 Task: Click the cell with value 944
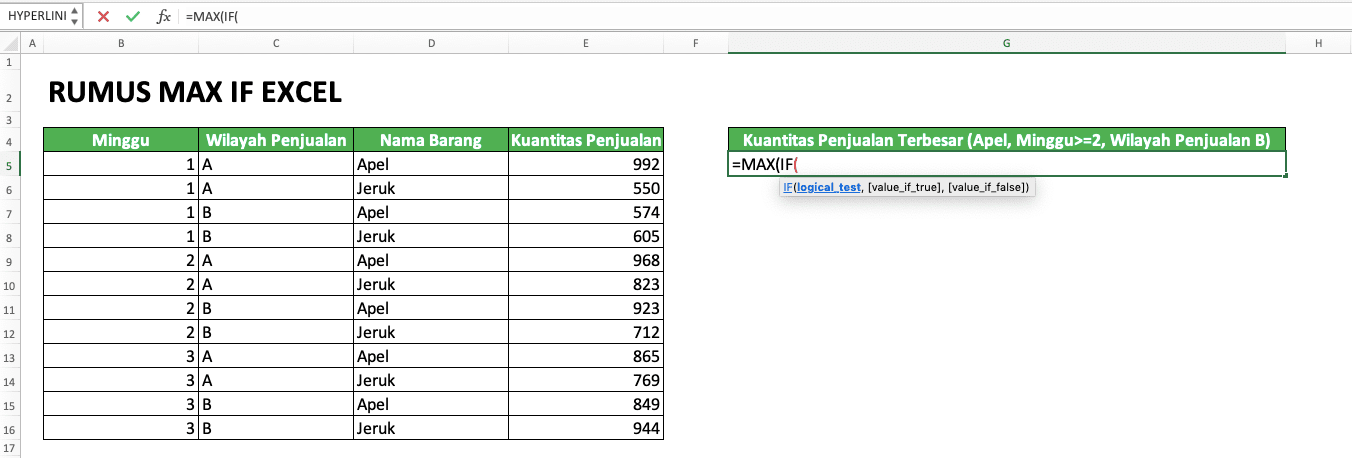[585, 428]
